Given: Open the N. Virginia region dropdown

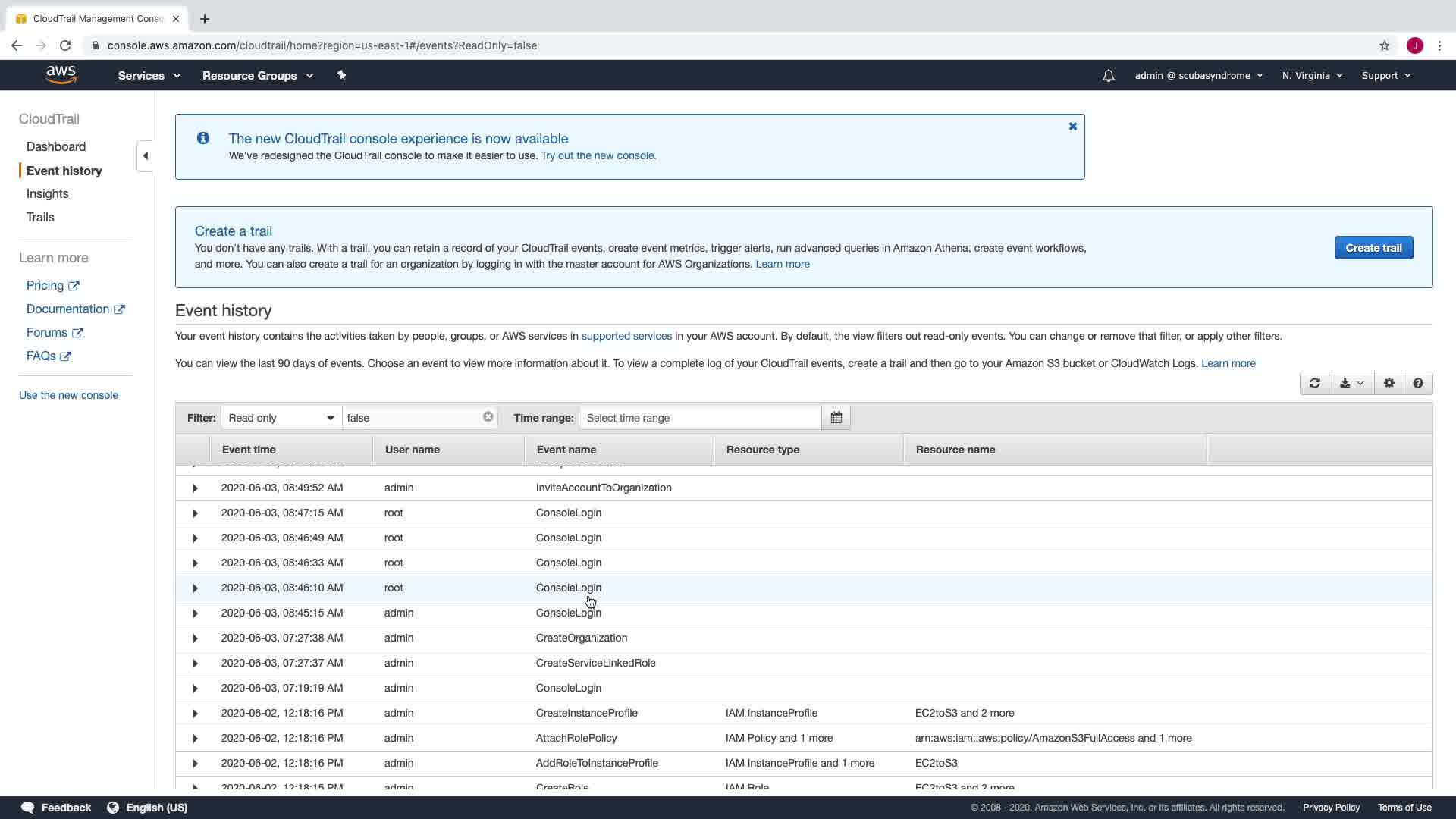Looking at the screenshot, I should (x=1311, y=76).
